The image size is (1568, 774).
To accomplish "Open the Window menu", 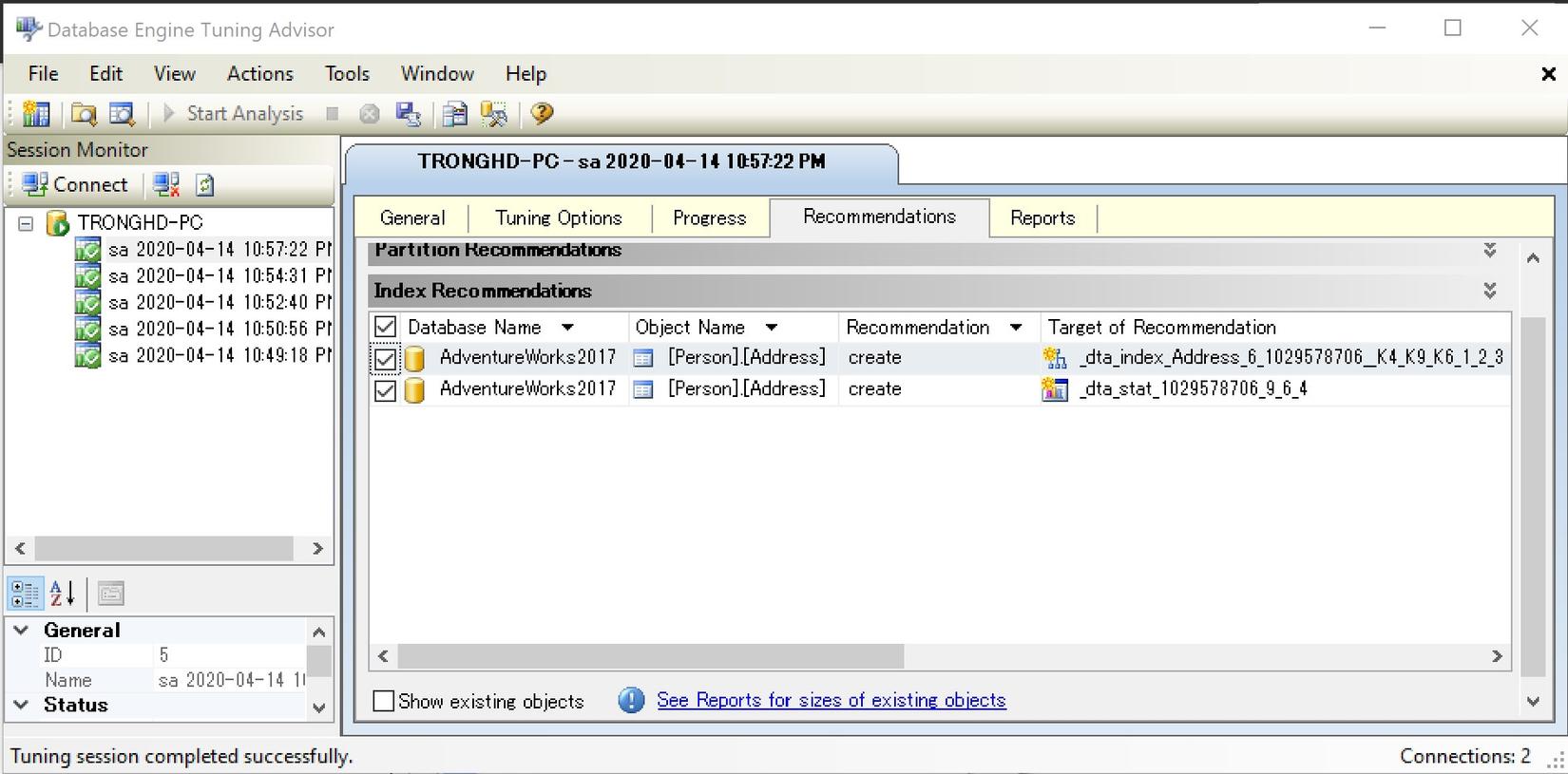I will 437,74.
